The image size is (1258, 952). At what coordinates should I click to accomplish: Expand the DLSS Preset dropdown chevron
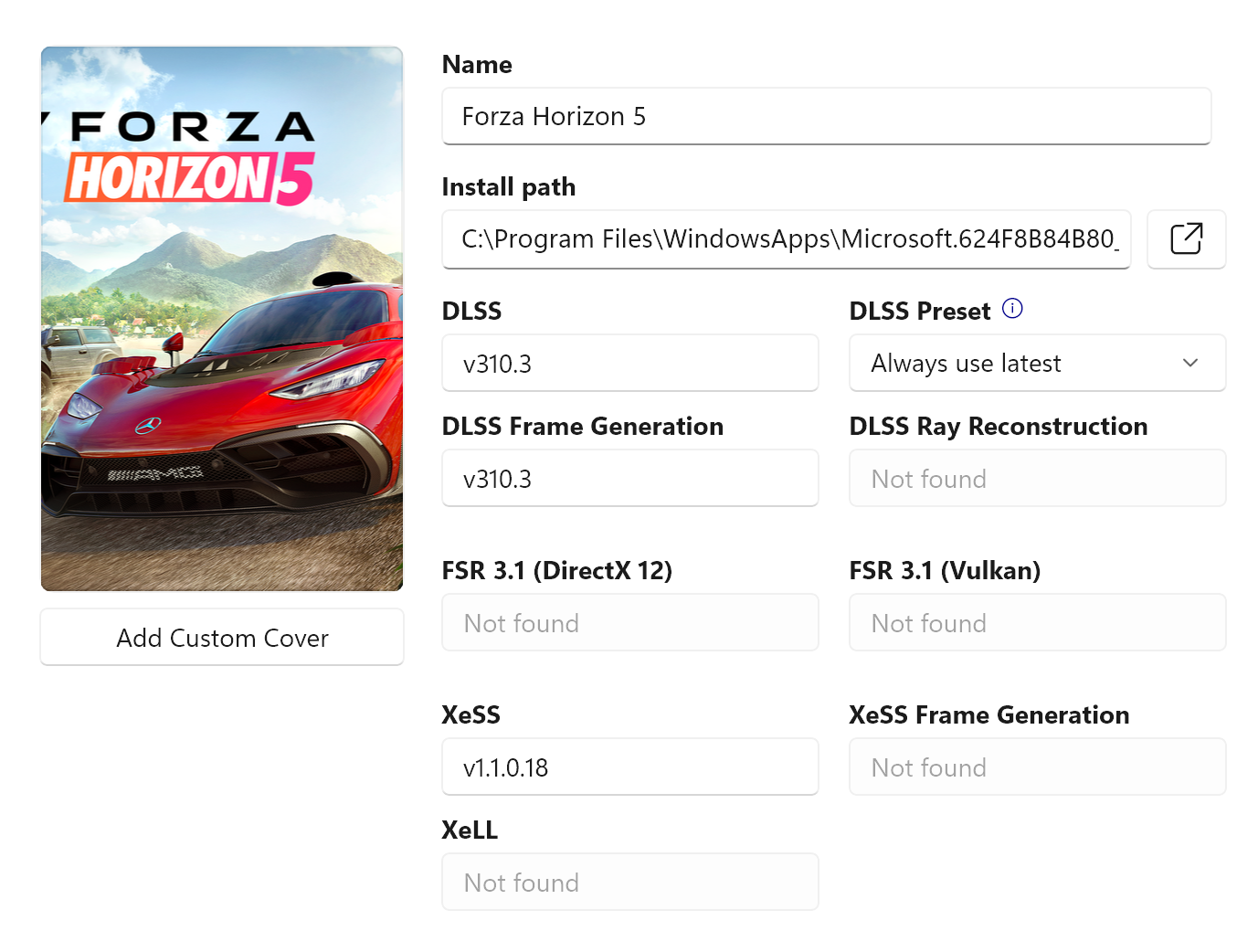point(1189,363)
